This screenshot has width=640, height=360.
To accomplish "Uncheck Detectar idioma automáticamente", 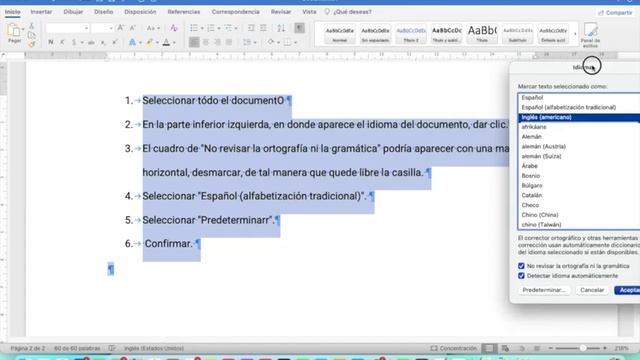I will click(x=521, y=276).
